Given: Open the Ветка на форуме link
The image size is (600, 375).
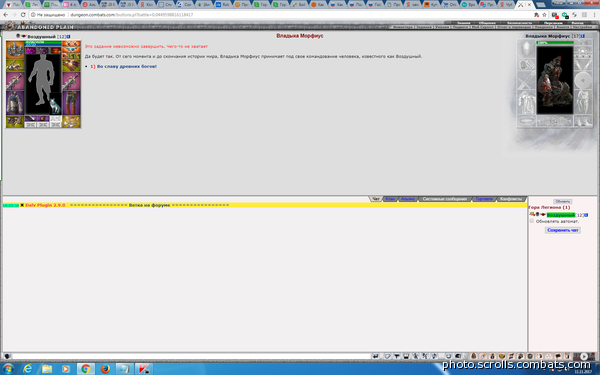Looking at the screenshot, I should click(x=149, y=205).
